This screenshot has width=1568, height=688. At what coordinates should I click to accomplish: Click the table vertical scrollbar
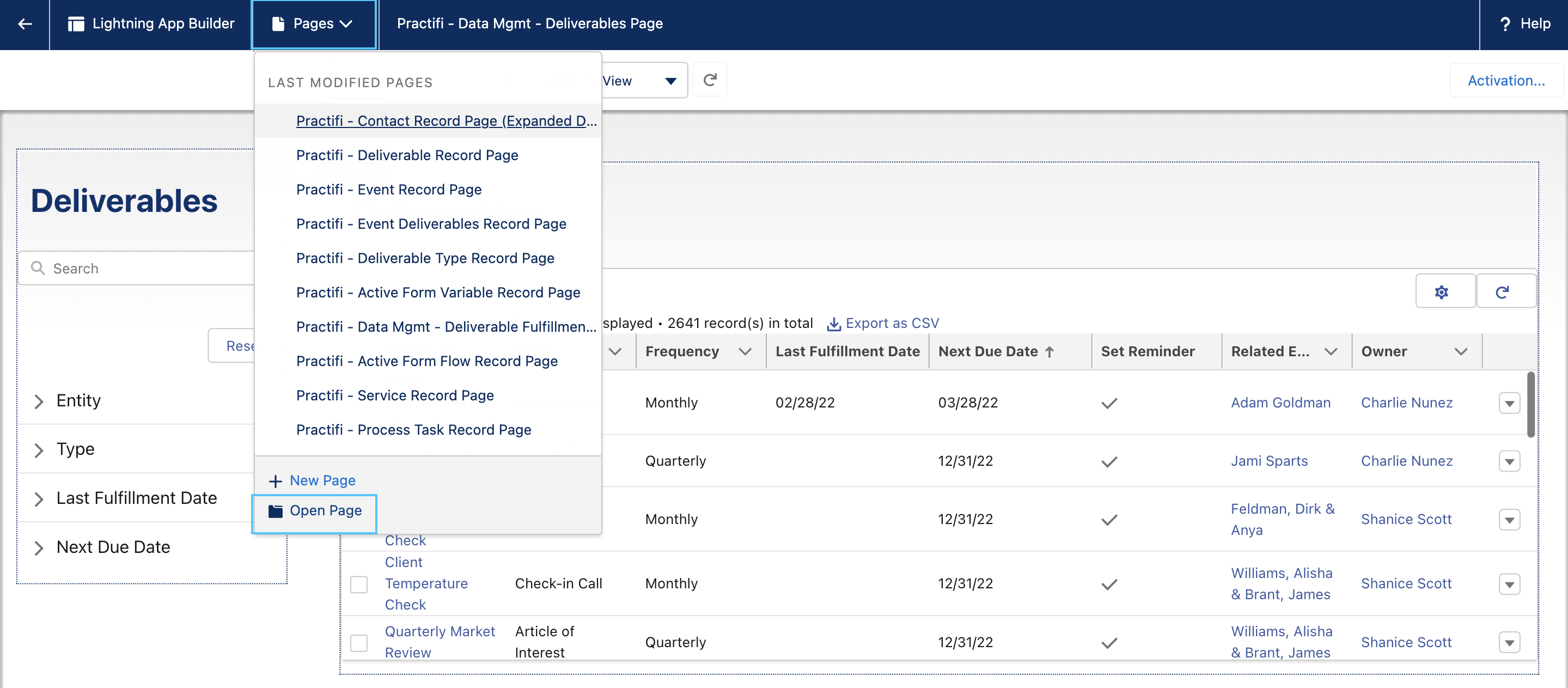coord(1530,404)
